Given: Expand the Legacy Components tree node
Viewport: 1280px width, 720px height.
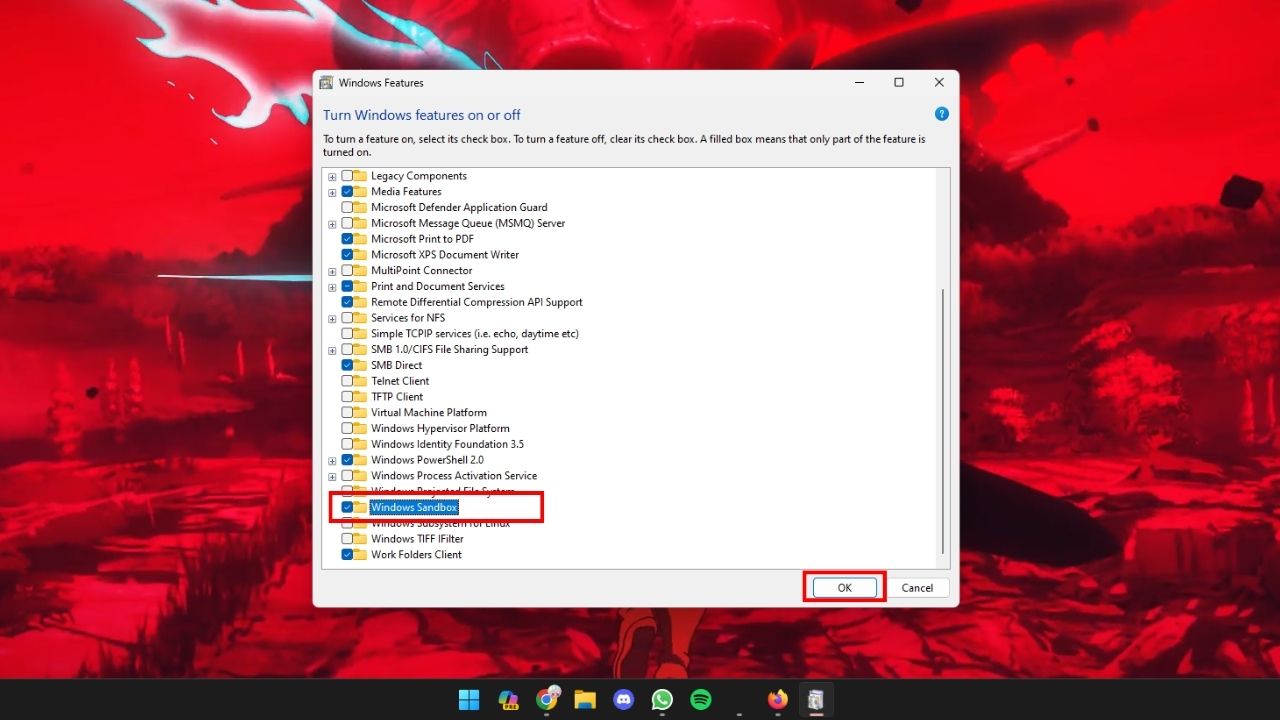Looking at the screenshot, I should coord(332,176).
